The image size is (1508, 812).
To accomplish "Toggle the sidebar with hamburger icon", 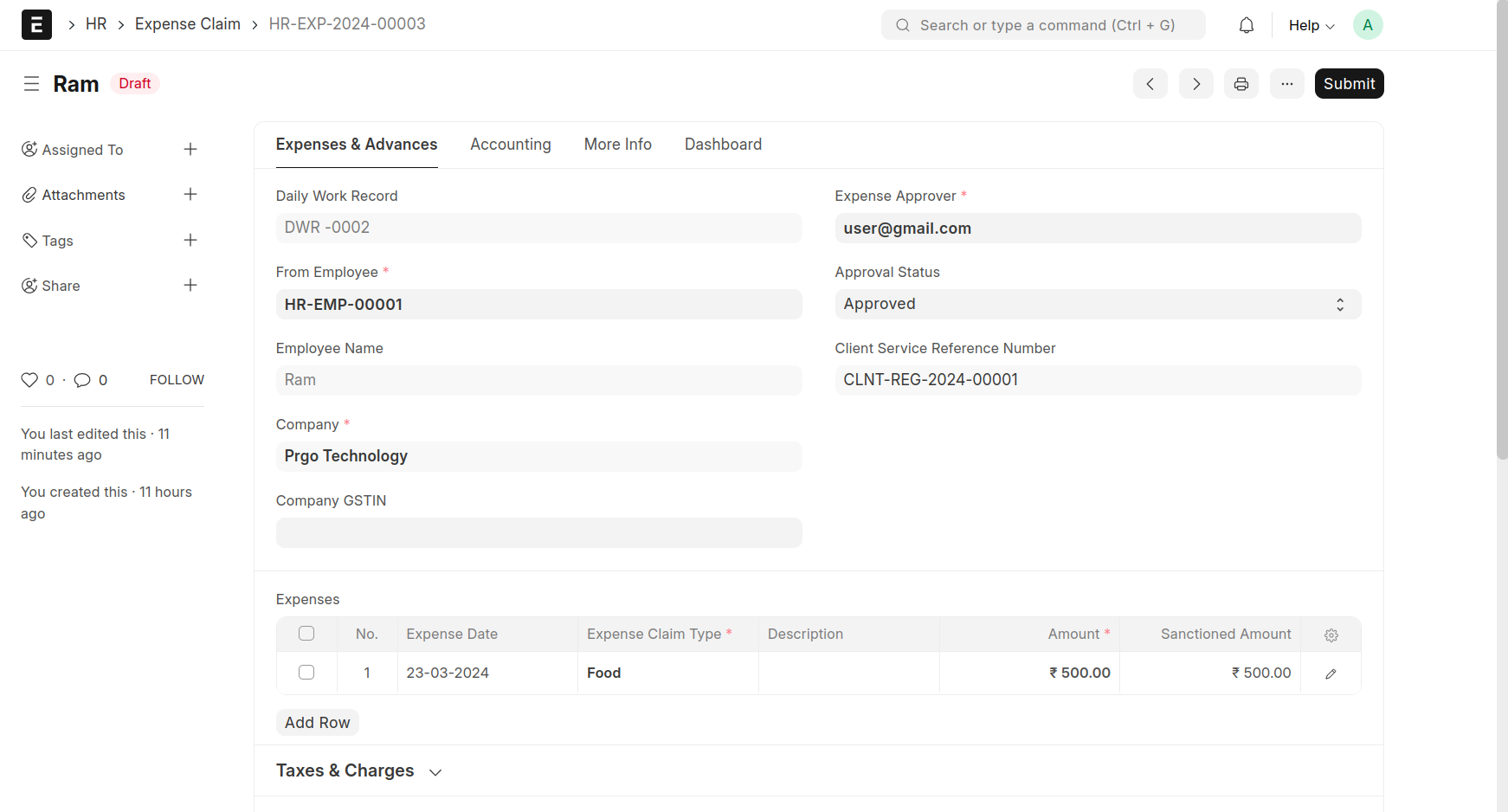I will 31,84.
